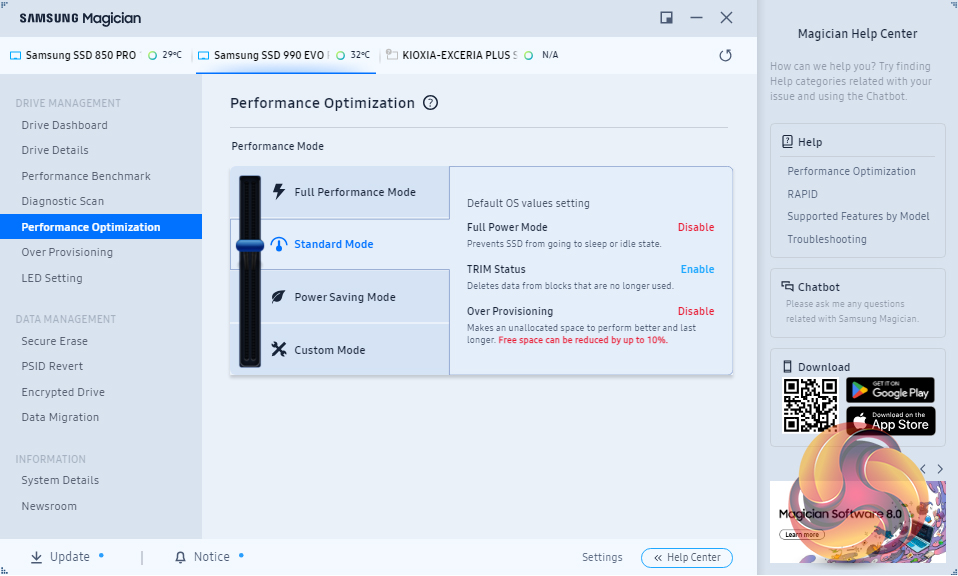This screenshot has height=576, width=958.
Task: Switch to Samsung SSD 850 PRO tab
Action: click(80, 55)
